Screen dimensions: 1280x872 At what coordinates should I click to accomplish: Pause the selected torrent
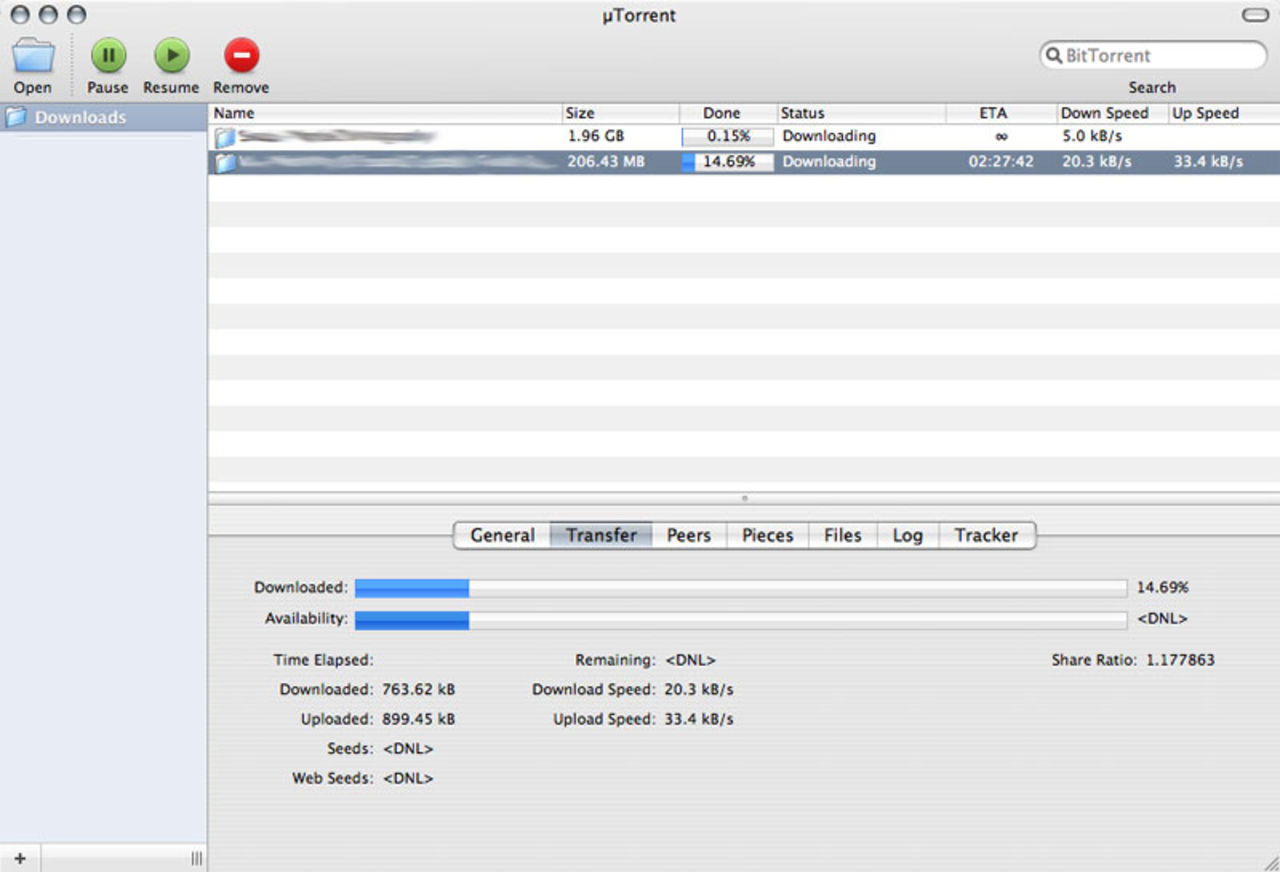[107, 56]
